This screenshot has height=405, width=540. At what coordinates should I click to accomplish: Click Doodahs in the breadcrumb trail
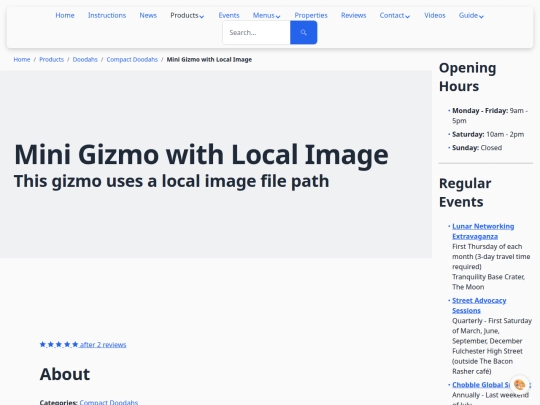85,60
